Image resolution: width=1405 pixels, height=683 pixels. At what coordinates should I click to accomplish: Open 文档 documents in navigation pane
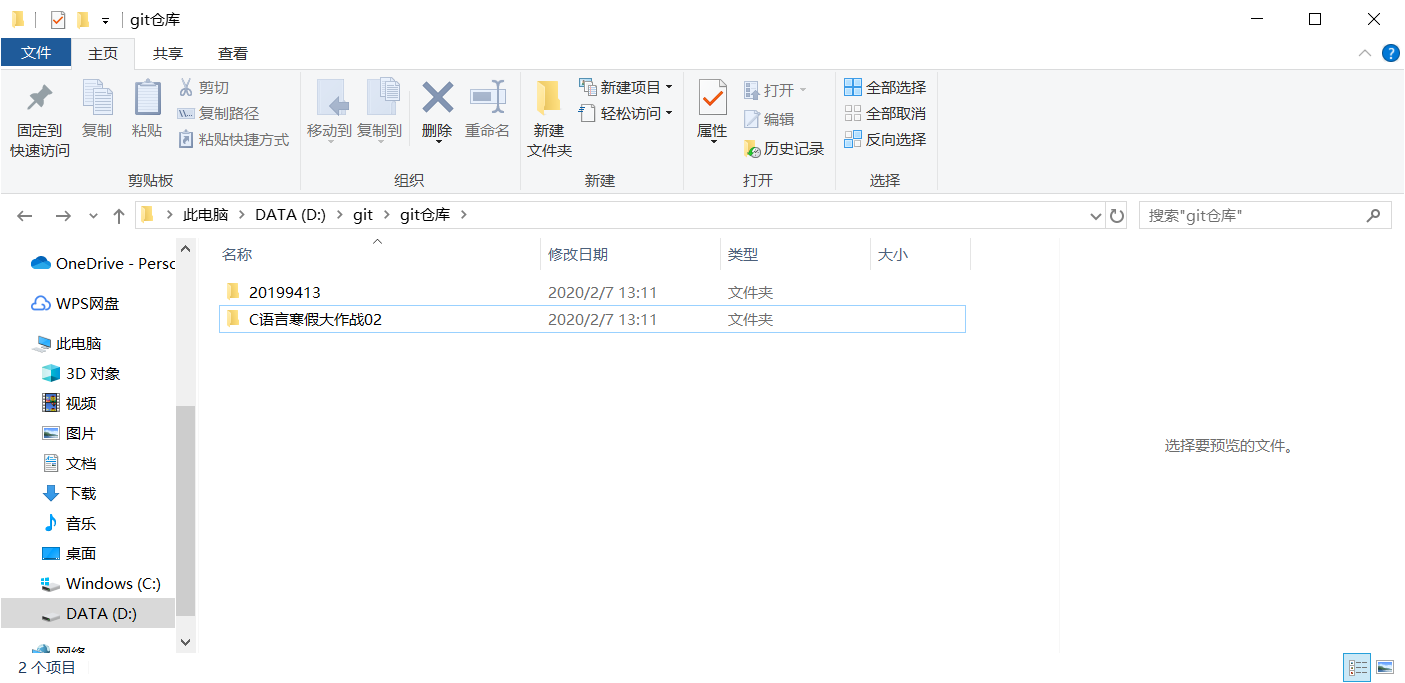coord(69,464)
